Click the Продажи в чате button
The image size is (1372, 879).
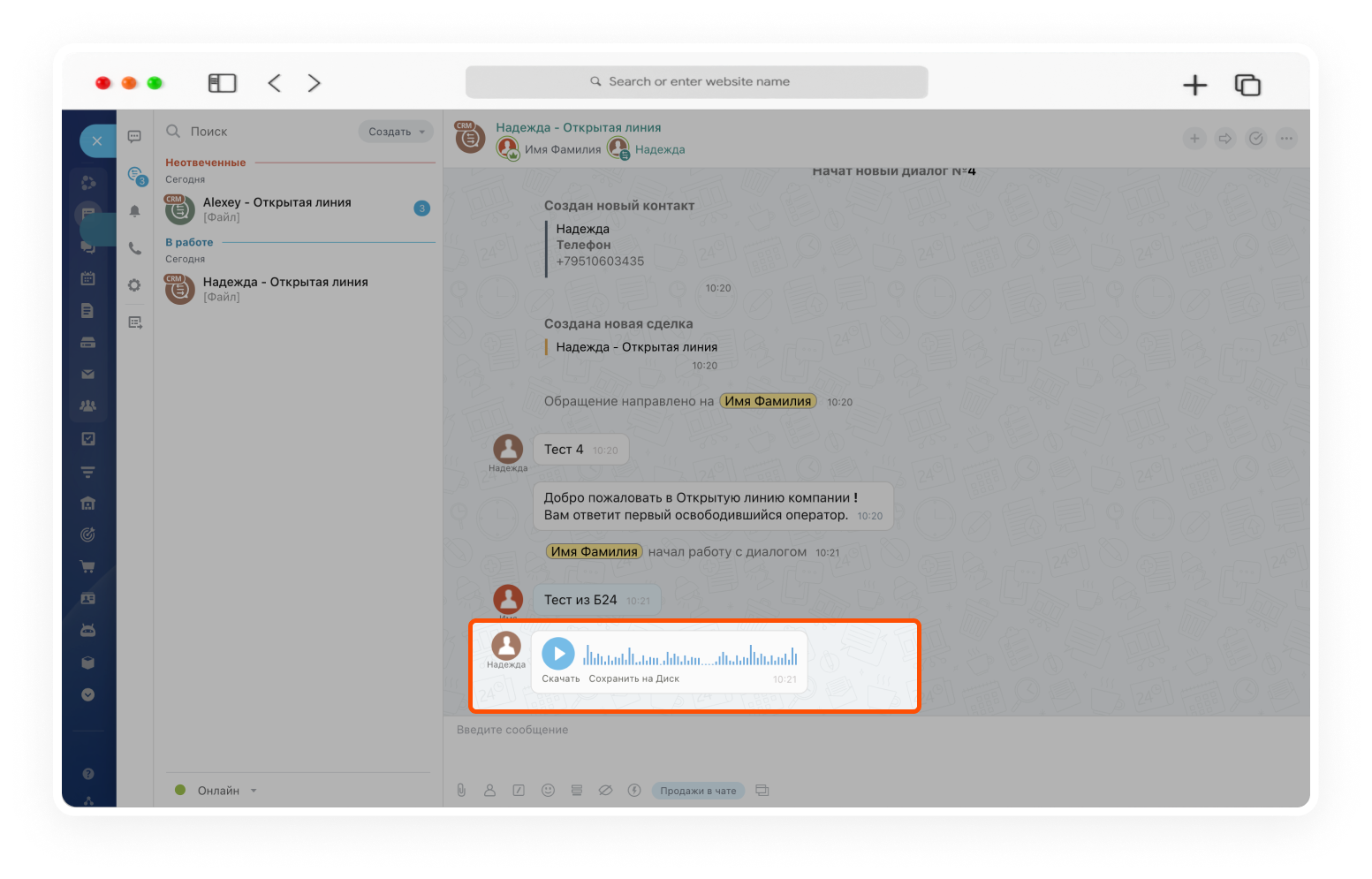[698, 791]
